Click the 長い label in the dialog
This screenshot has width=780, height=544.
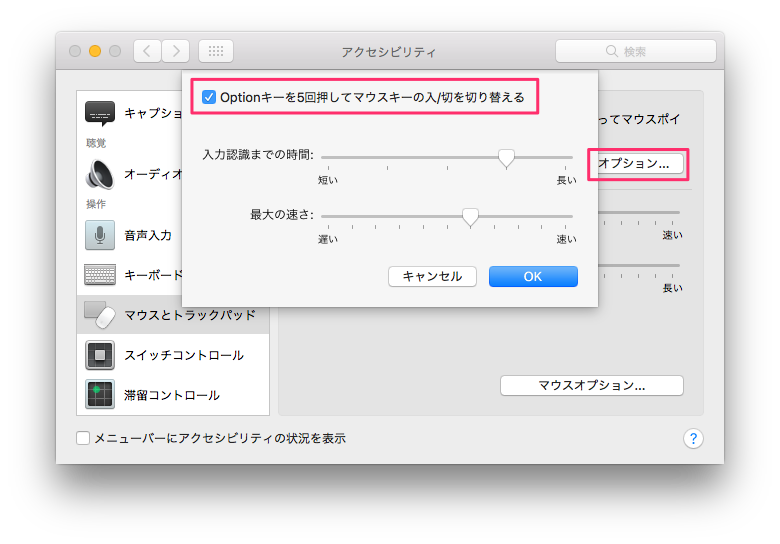pos(566,180)
